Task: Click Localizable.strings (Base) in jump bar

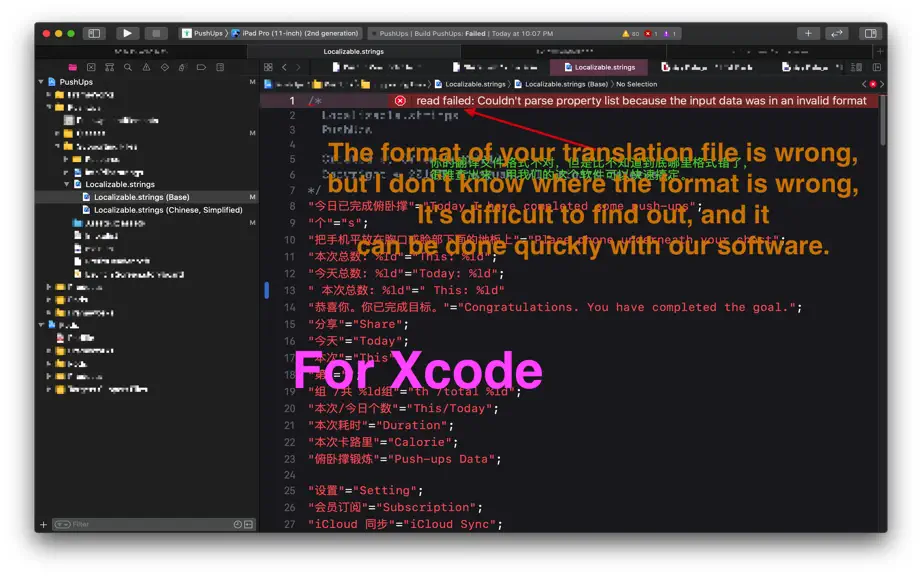Action: click(561, 84)
